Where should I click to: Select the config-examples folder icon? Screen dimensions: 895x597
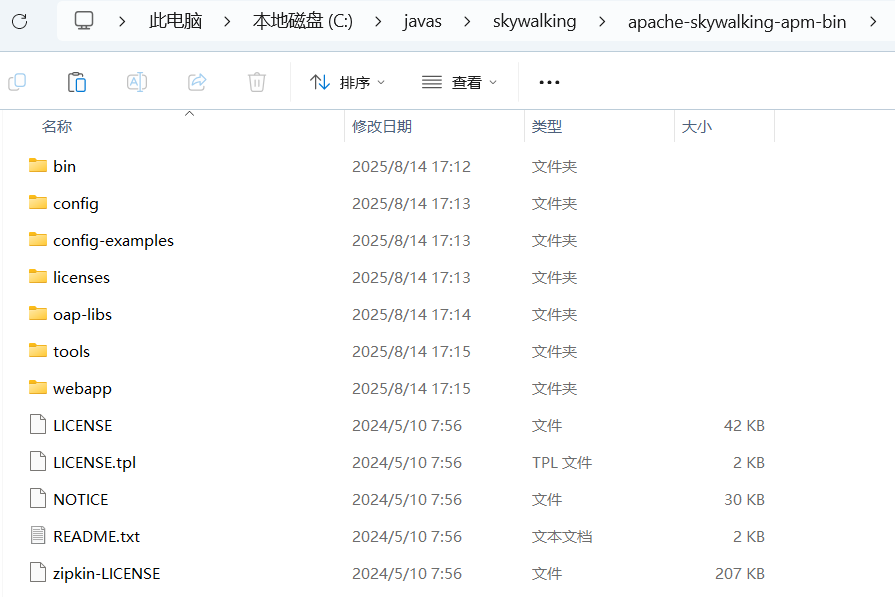[x=38, y=240]
